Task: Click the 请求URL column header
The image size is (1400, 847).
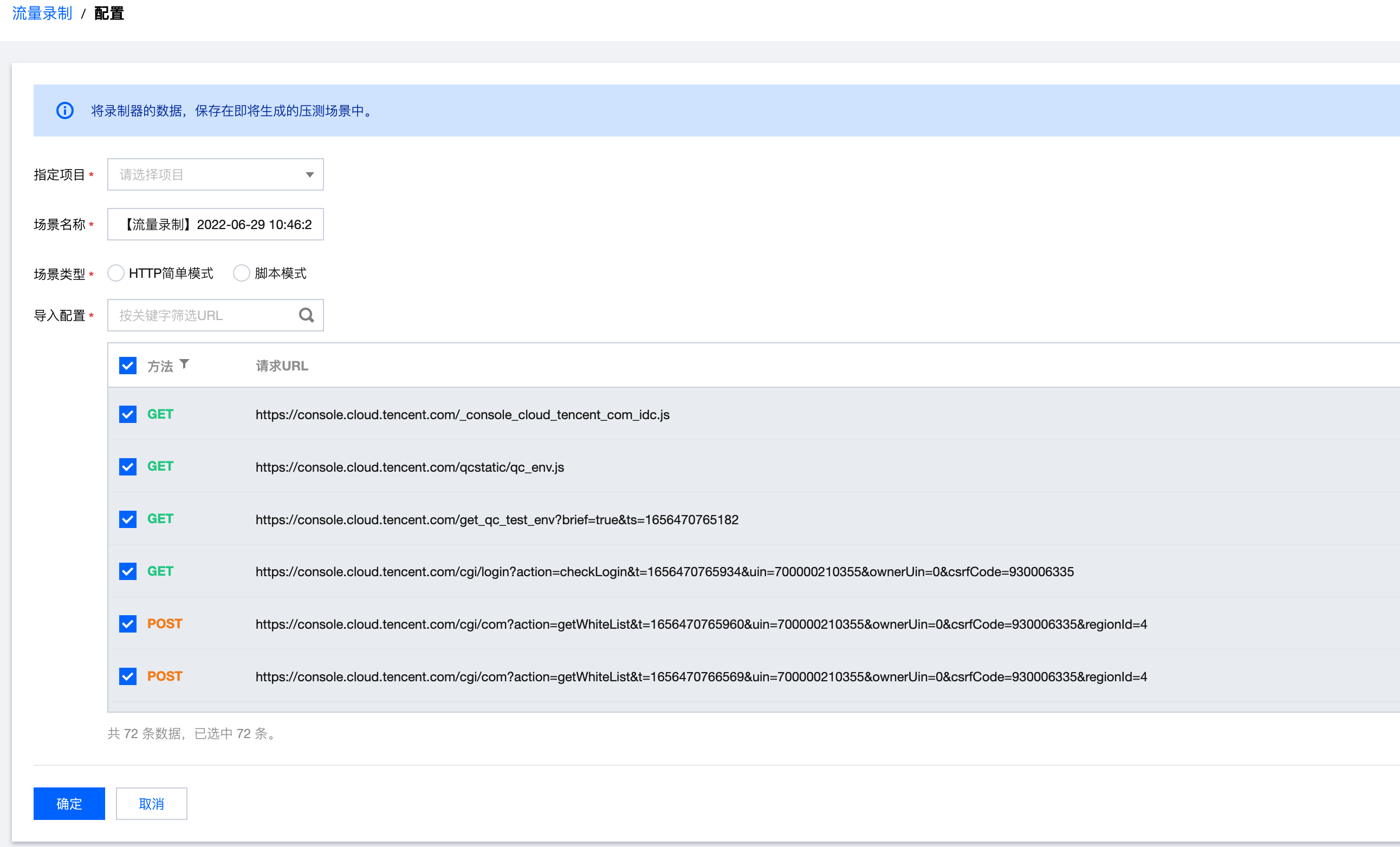Action: tap(282, 366)
